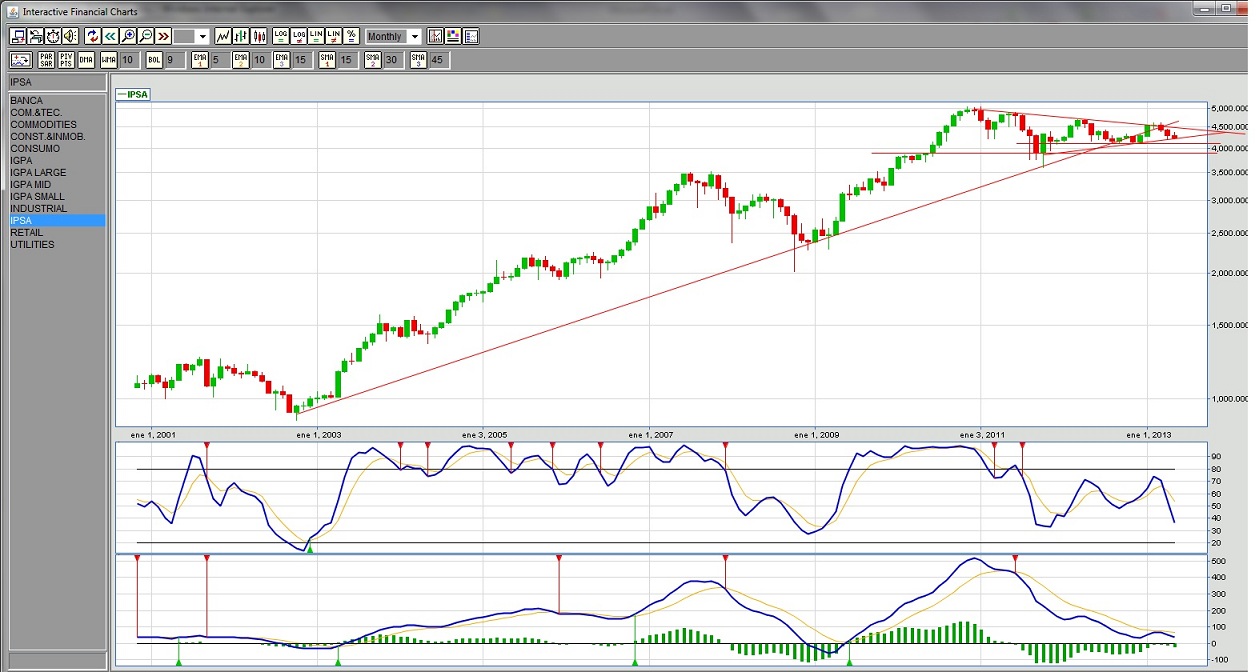The width and height of the screenshot is (1259, 672).
Task: Click the LIN equal scale icon
Action: click(x=316, y=36)
